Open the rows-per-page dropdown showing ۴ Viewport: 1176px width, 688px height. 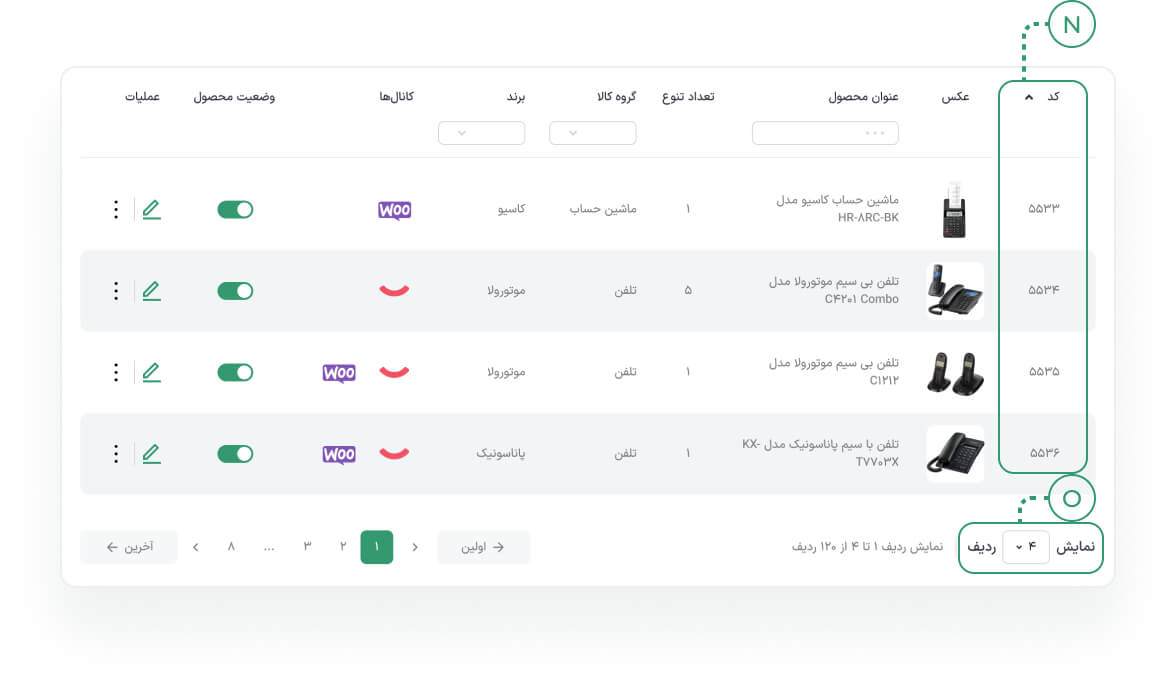pyautogui.click(x=1025, y=547)
